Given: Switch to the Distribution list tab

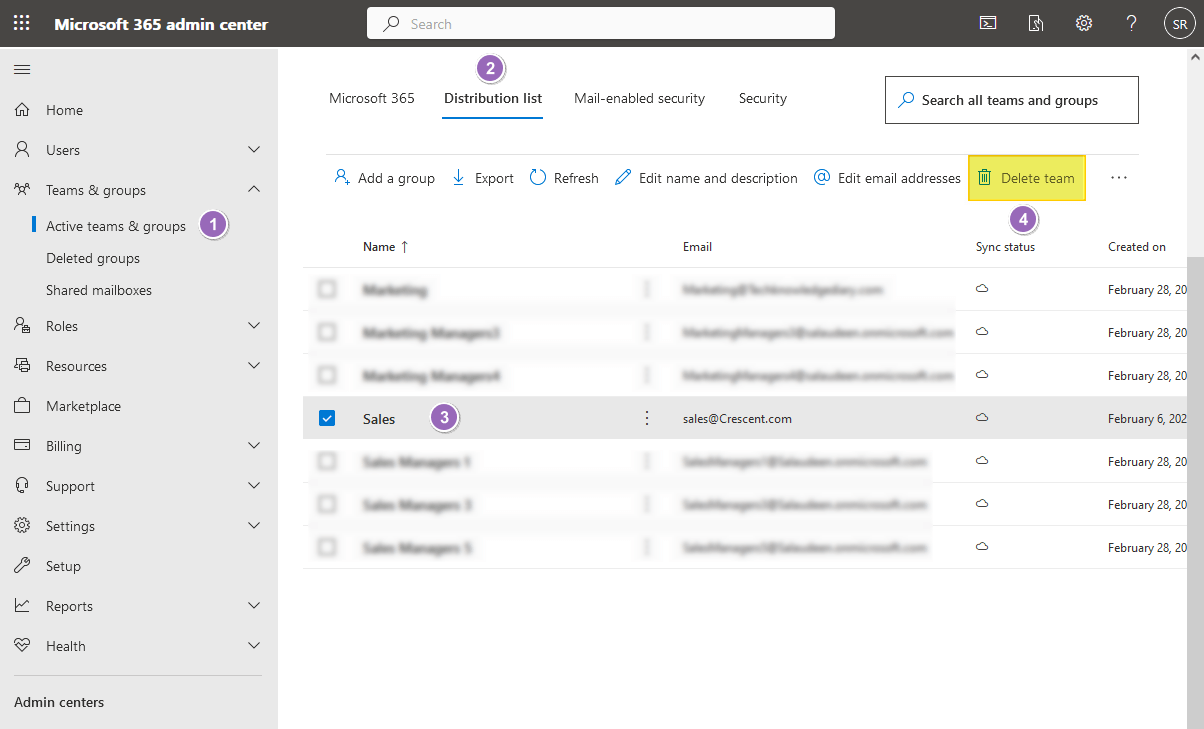Looking at the screenshot, I should (x=493, y=98).
